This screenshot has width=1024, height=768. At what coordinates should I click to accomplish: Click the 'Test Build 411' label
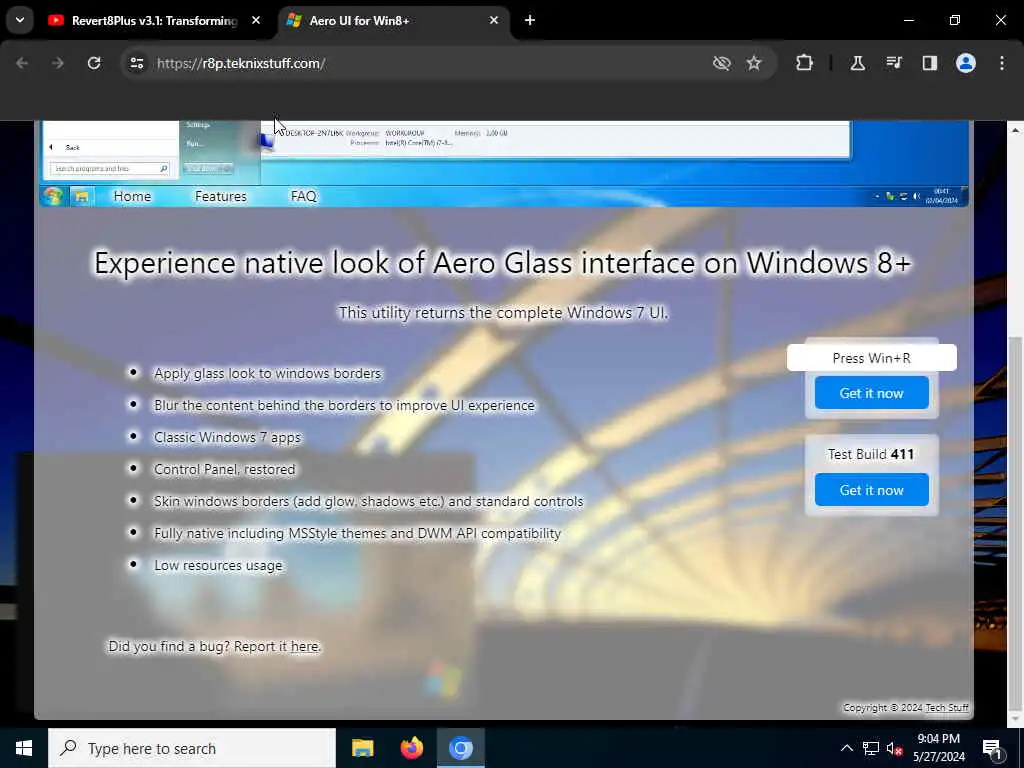pyautogui.click(x=871, y=454)
